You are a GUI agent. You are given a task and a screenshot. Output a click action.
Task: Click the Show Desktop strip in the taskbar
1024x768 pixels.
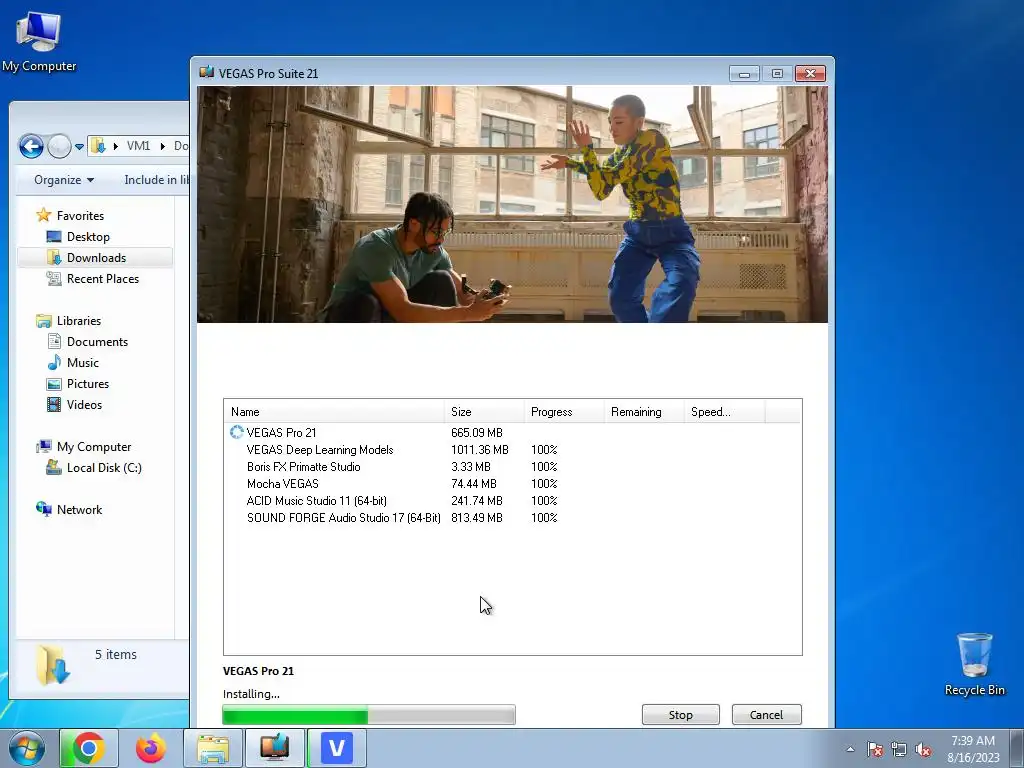coord(1017,748)
